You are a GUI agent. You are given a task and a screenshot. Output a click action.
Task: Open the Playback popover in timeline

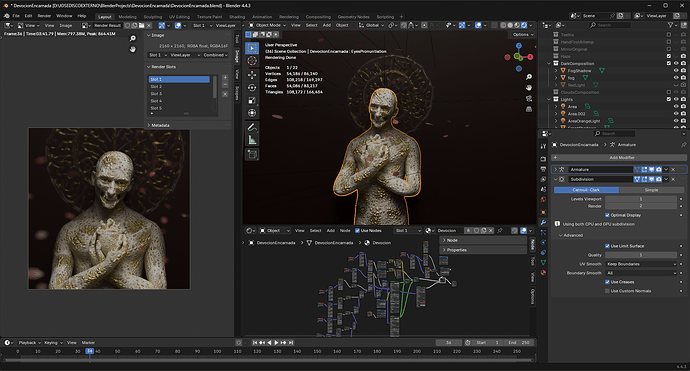tap(29, 342)
